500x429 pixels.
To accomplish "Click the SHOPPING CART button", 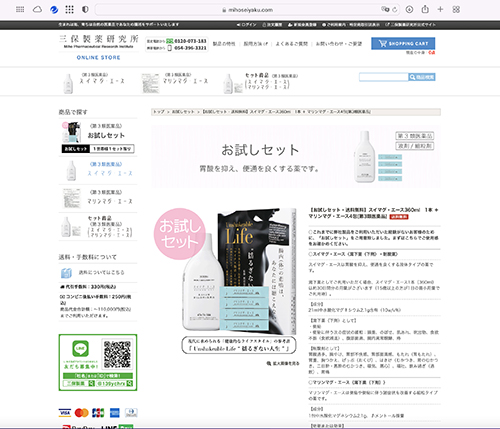I will click(403, 43).
